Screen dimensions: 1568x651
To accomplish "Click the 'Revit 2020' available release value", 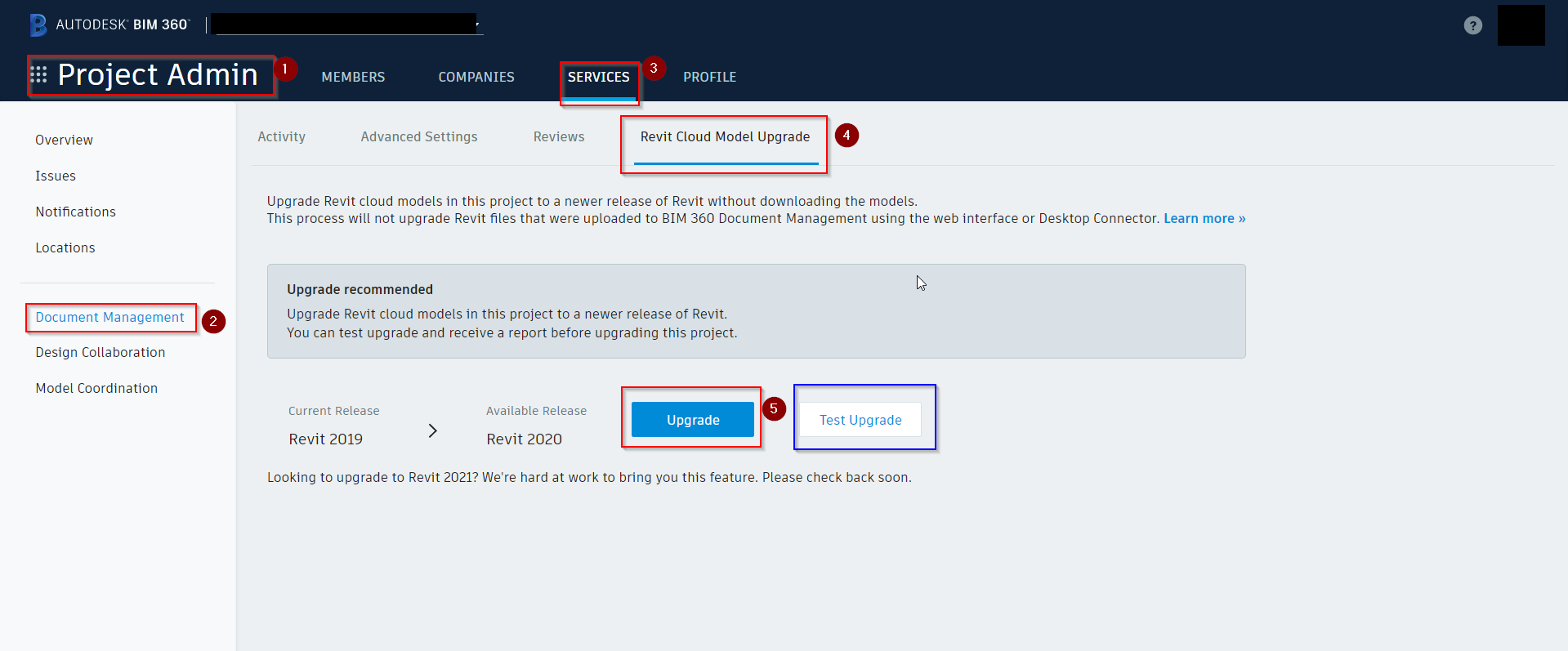I will (524, 439).
